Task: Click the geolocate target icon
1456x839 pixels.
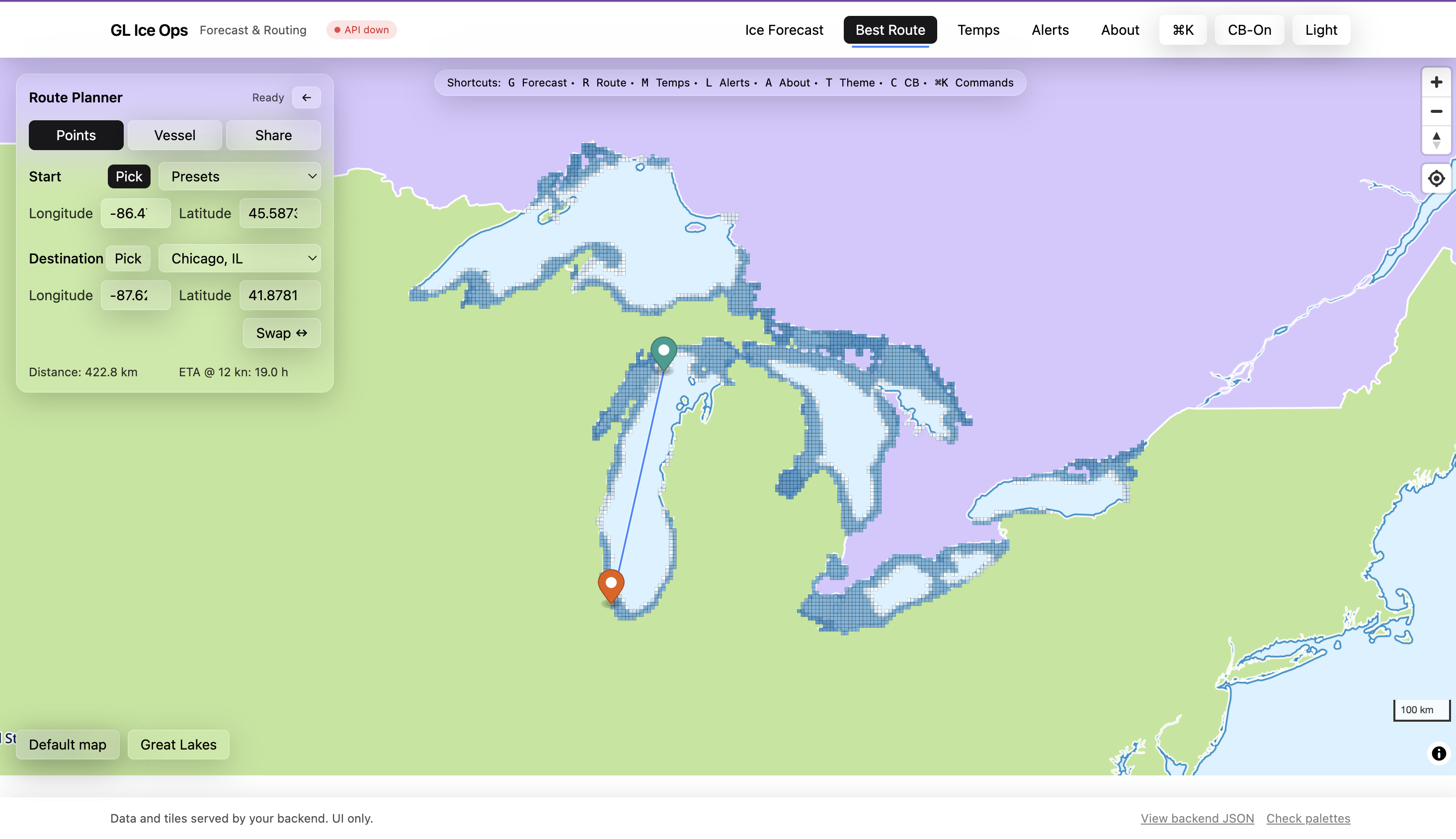Action: click(1436, 178)
